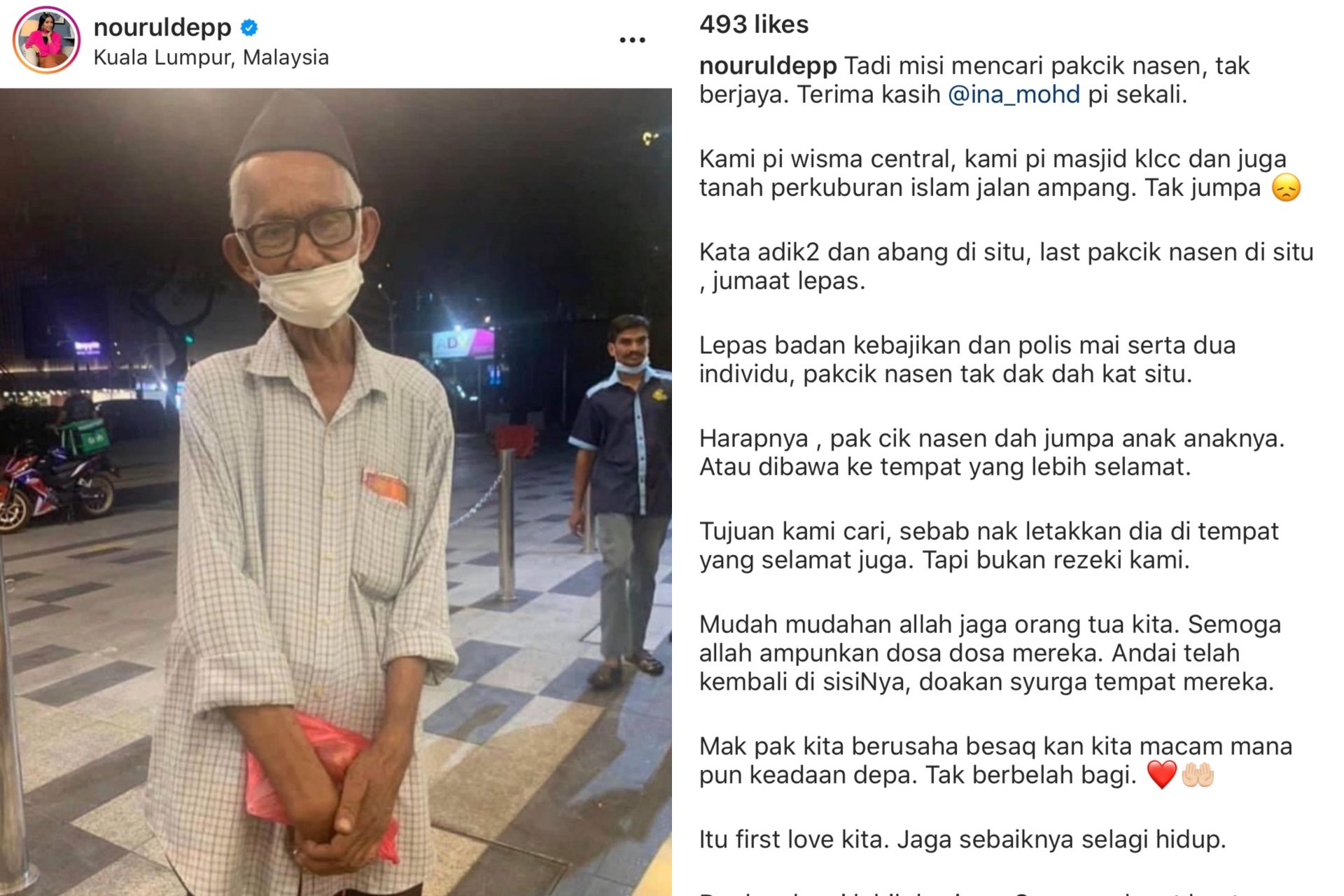Click the "Itu first love kita" line

click(962, 839)
